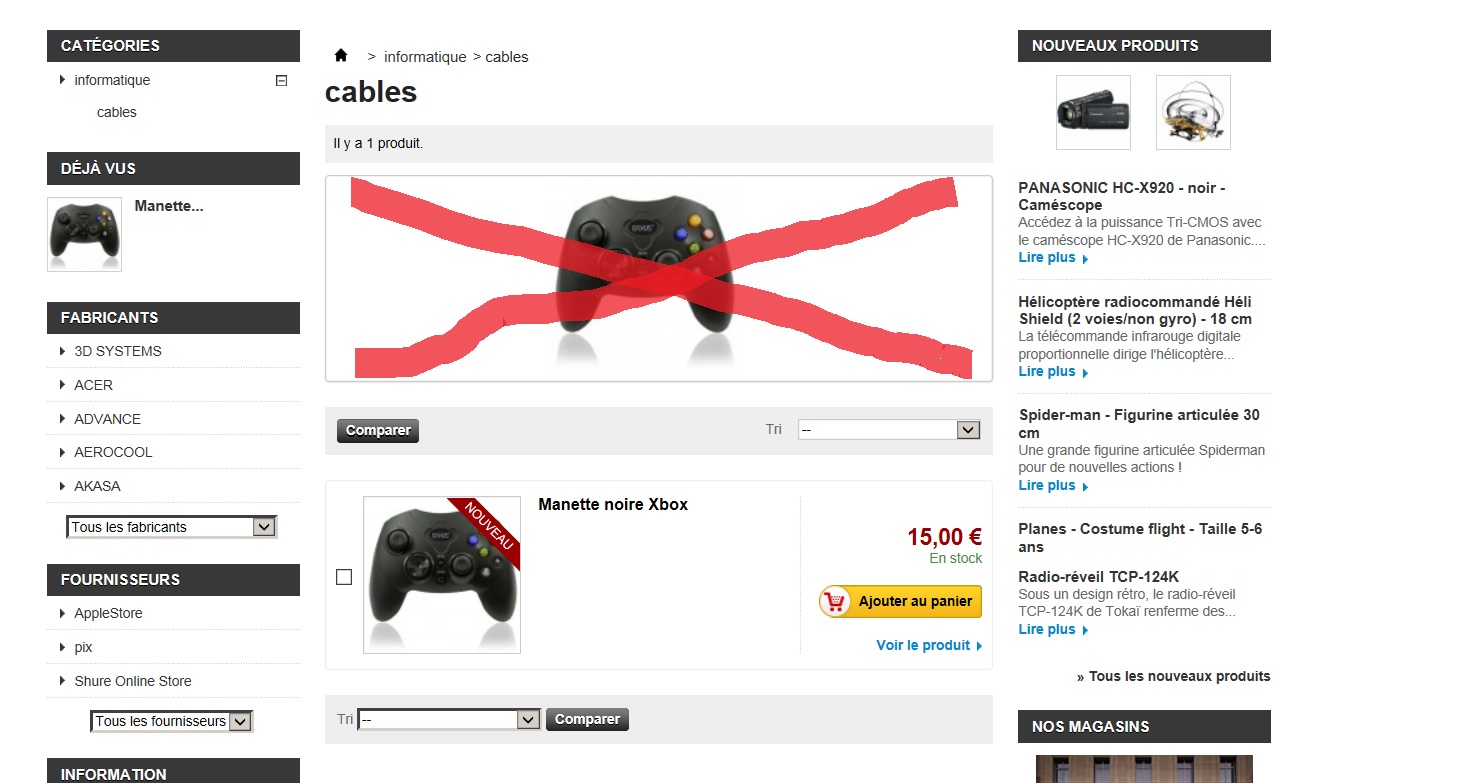Open the ACER manufacturer link
This screenshot has width=1458, height=783.
(x=93, y=385)
